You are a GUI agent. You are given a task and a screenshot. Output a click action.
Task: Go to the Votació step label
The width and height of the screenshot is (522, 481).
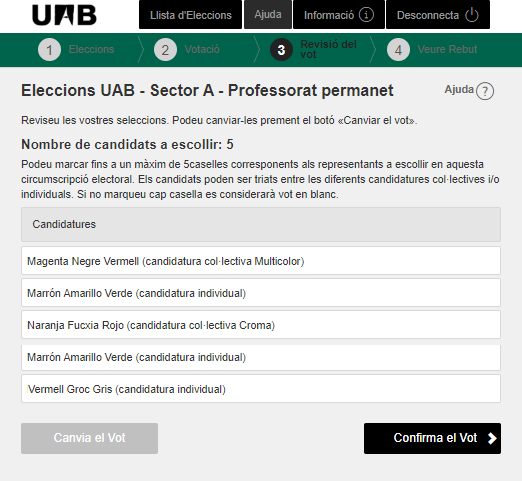point(202,49)
